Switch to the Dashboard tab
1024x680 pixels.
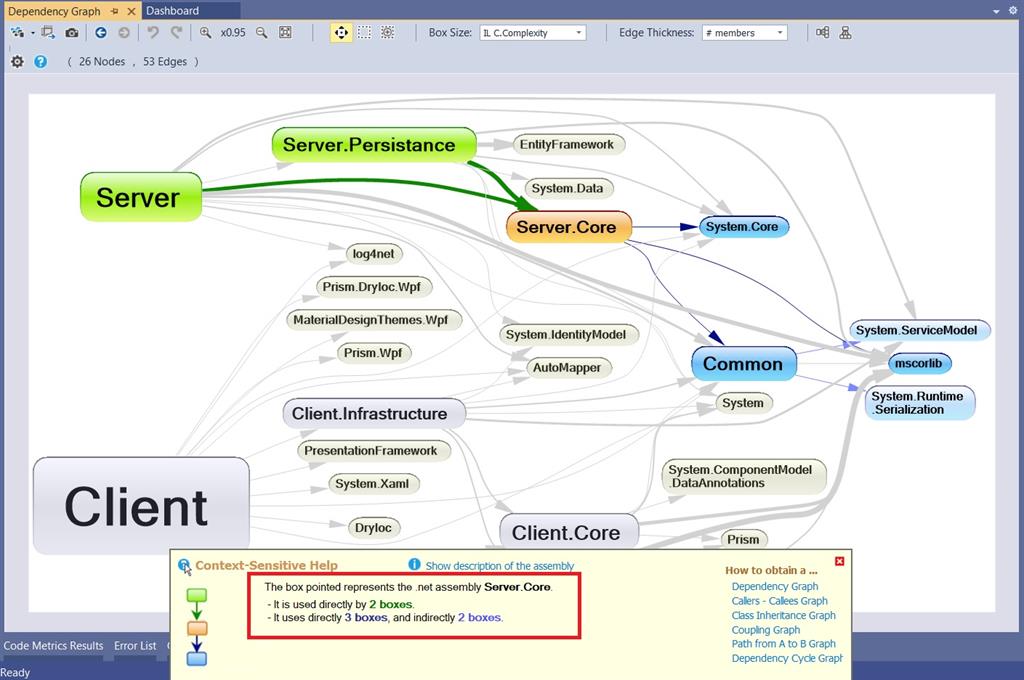[172, 11]
